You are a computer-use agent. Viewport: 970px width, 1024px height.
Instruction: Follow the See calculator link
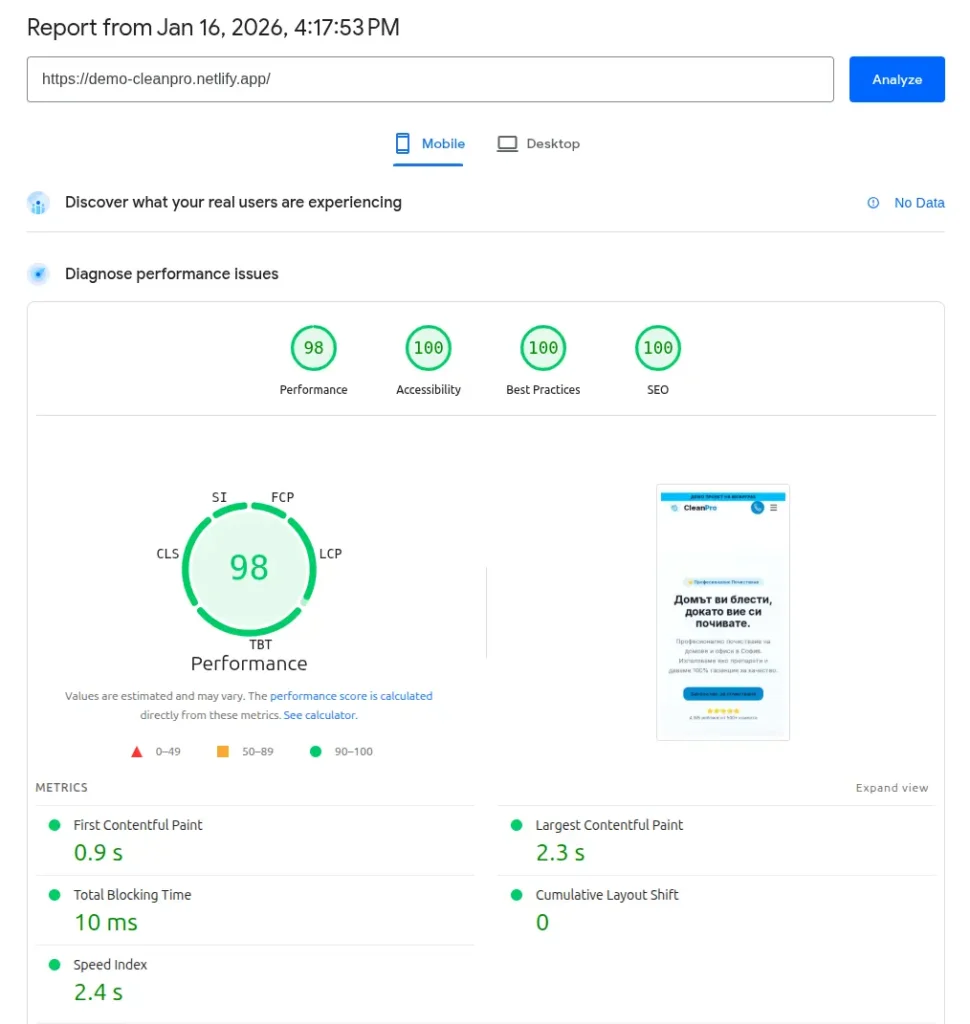(x=322, y=715)
